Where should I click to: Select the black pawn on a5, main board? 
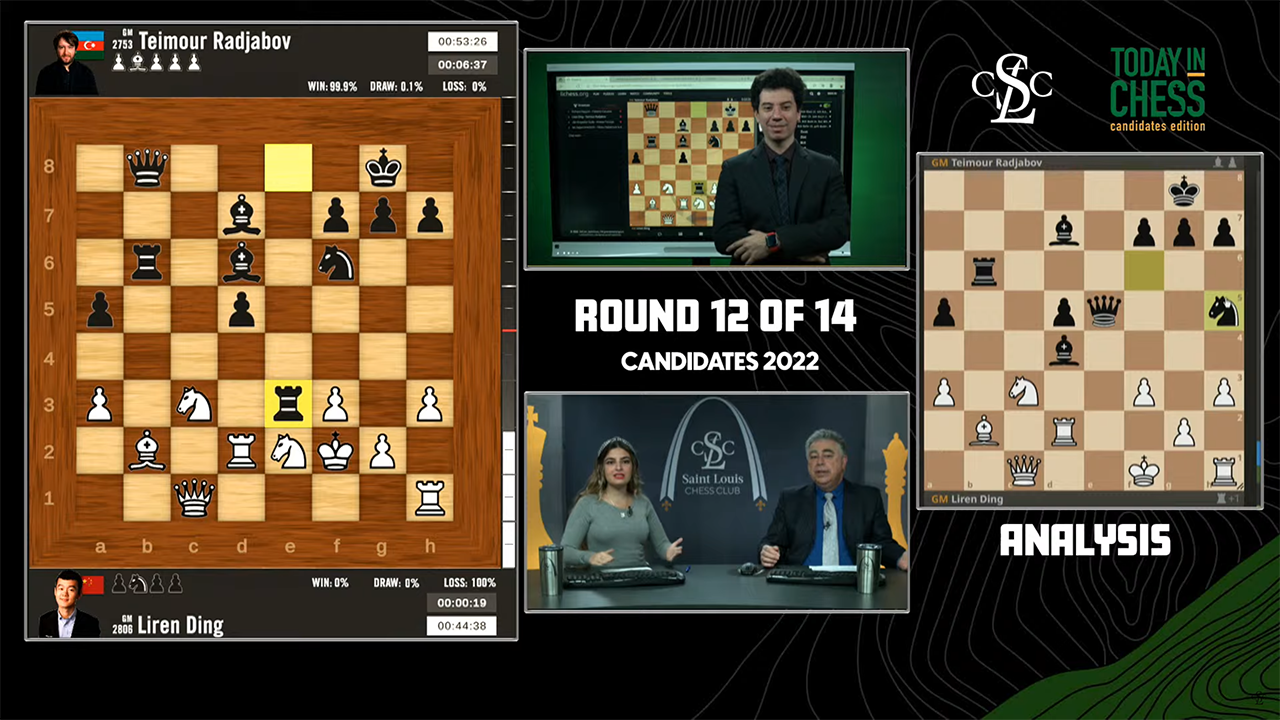click(x=100, y=309)
